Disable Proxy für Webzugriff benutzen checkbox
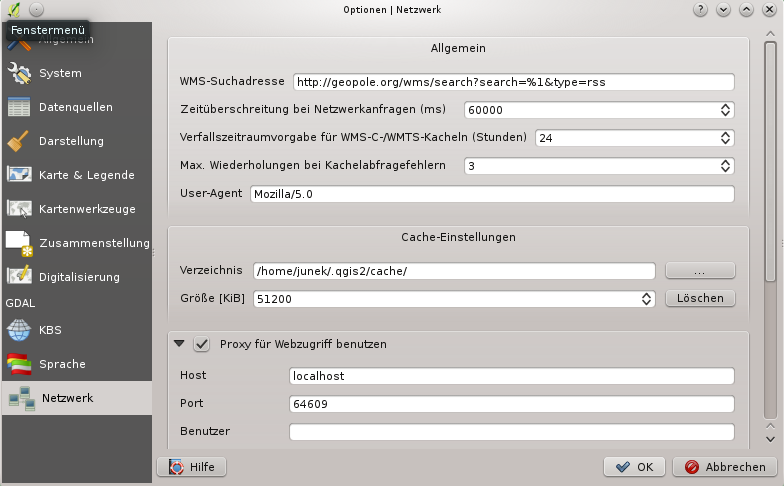 (x=202, y=344)
